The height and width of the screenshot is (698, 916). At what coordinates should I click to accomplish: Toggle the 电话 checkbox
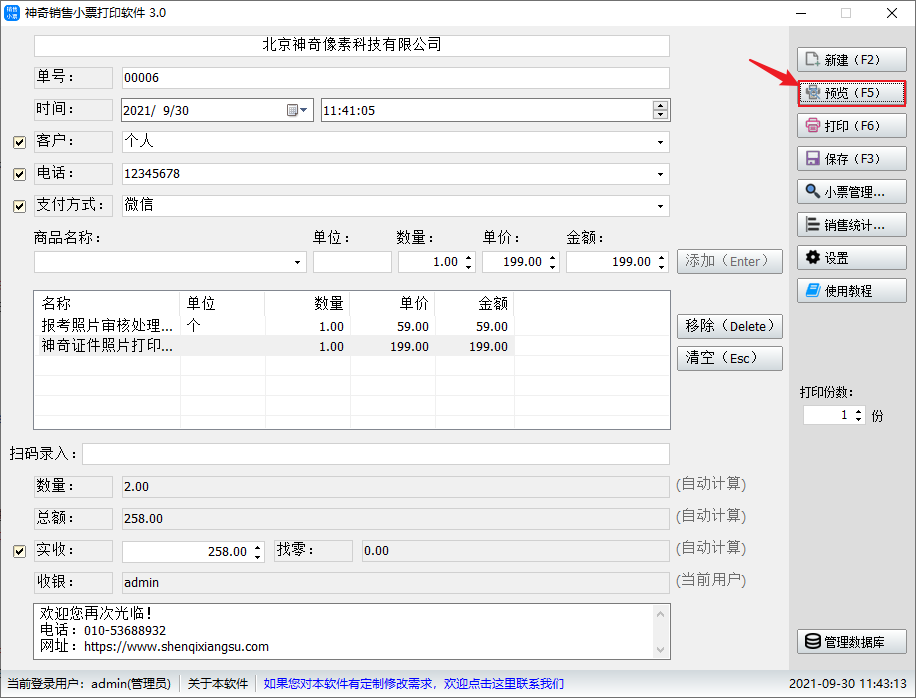19,174
